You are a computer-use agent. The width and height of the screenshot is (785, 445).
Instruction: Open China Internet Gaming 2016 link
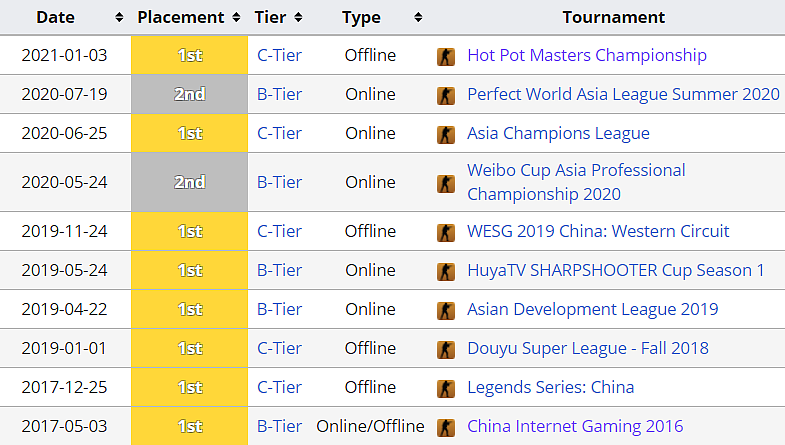click(x=575, y=426)
